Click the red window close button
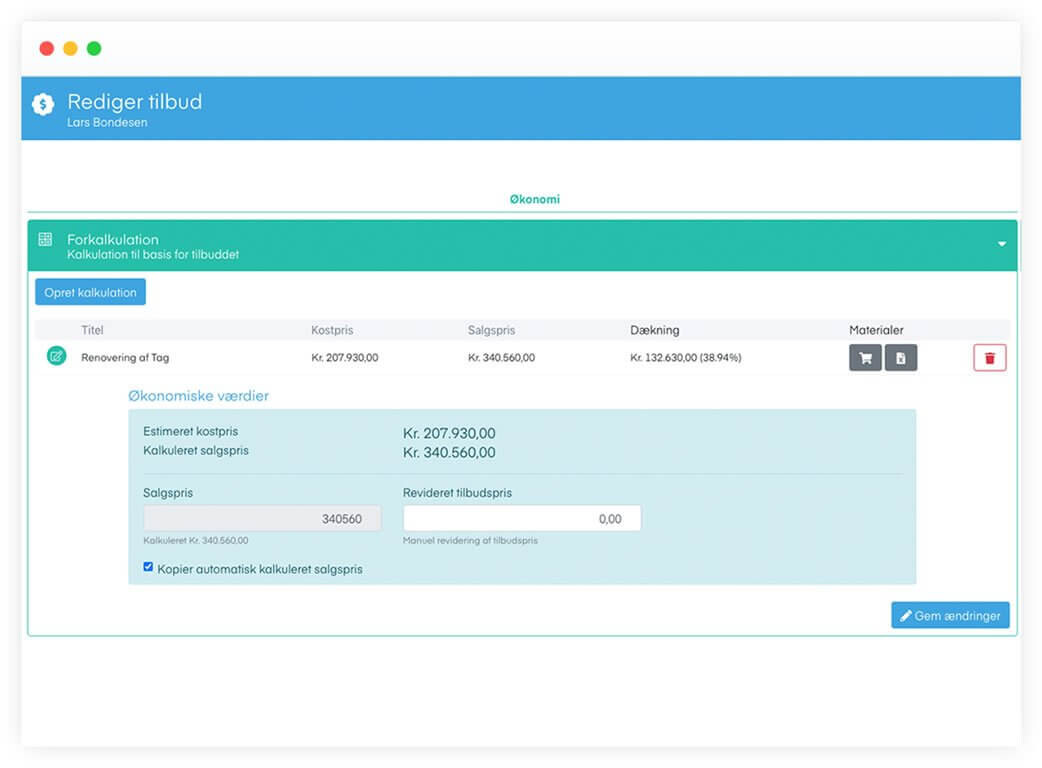The image size is (1042, 768). (x=46, y=48)
